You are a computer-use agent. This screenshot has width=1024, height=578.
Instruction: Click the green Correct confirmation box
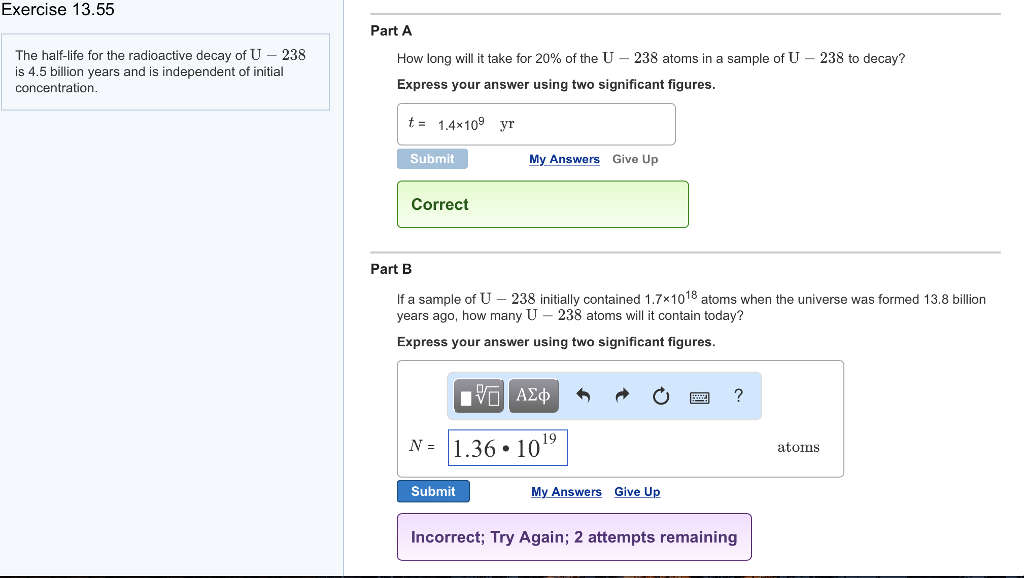(543, 204)
